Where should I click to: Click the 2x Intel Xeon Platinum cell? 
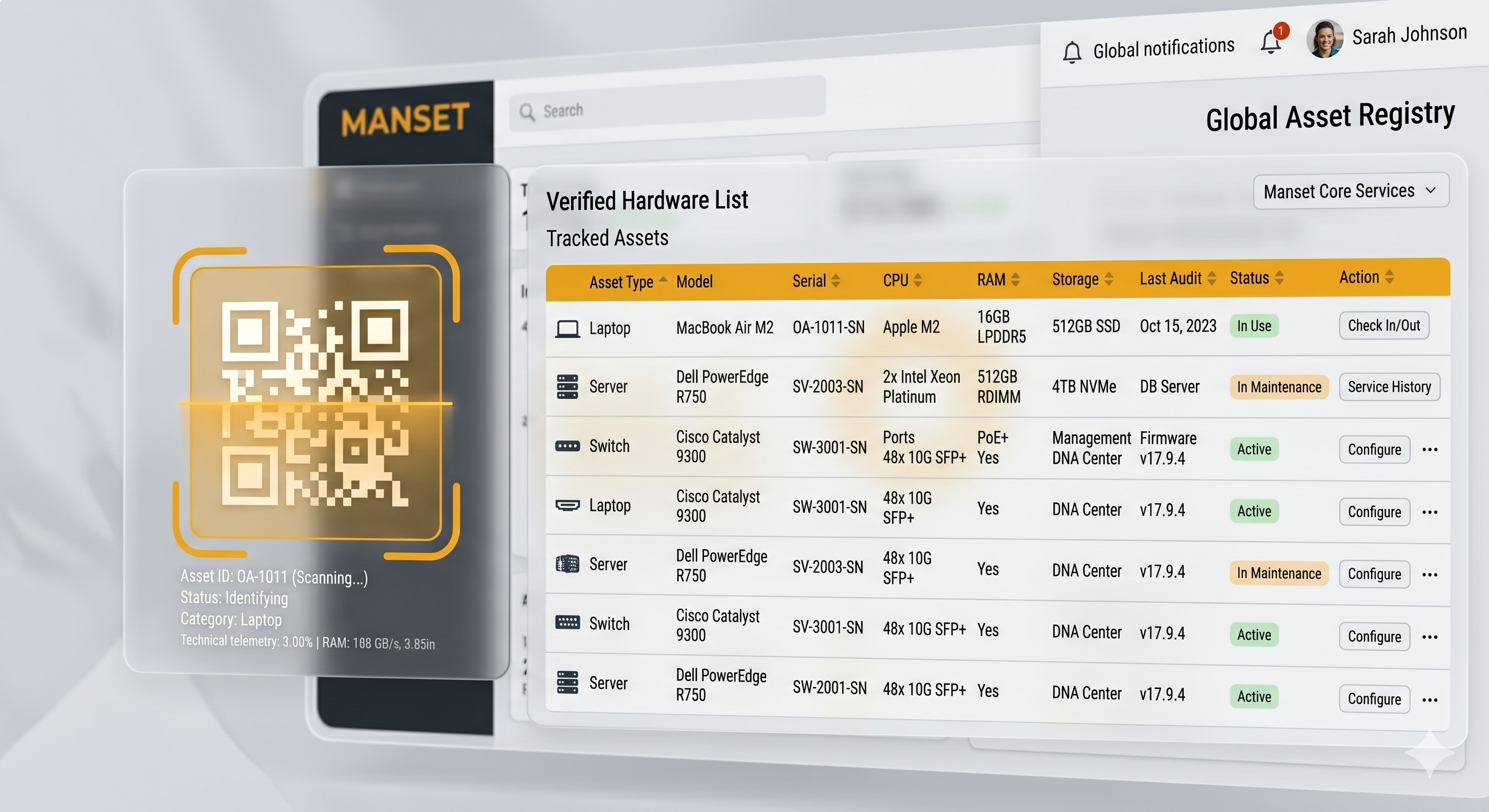922,386
